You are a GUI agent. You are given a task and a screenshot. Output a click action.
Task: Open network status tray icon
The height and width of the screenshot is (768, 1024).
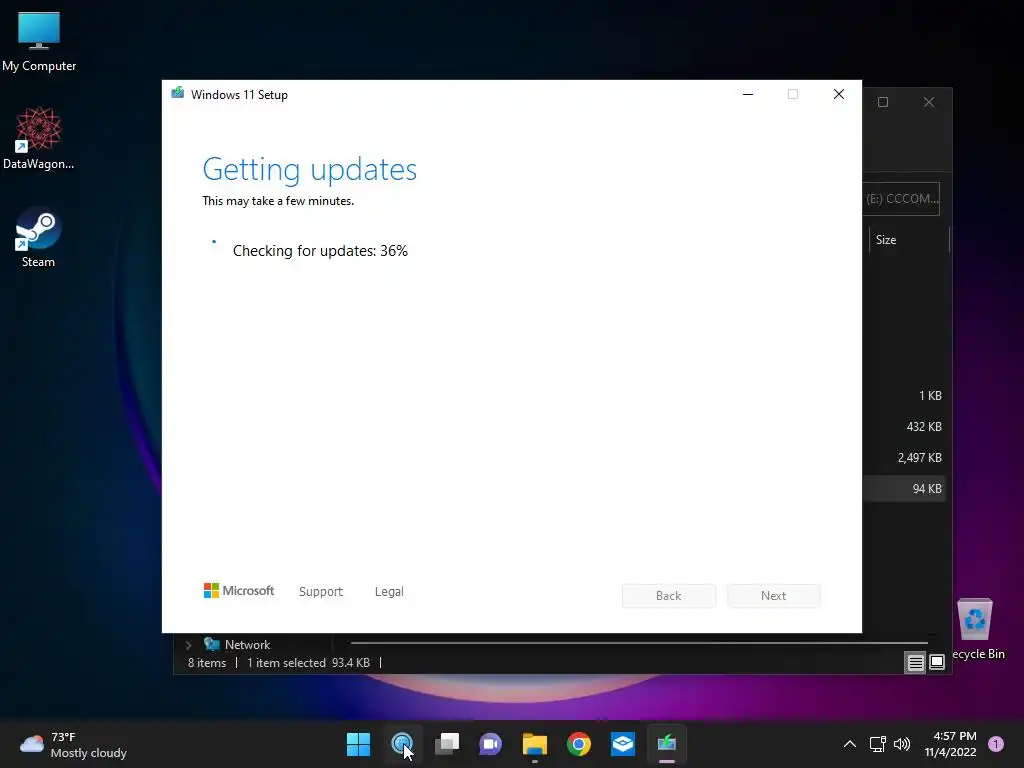click(x=878, y=744)
